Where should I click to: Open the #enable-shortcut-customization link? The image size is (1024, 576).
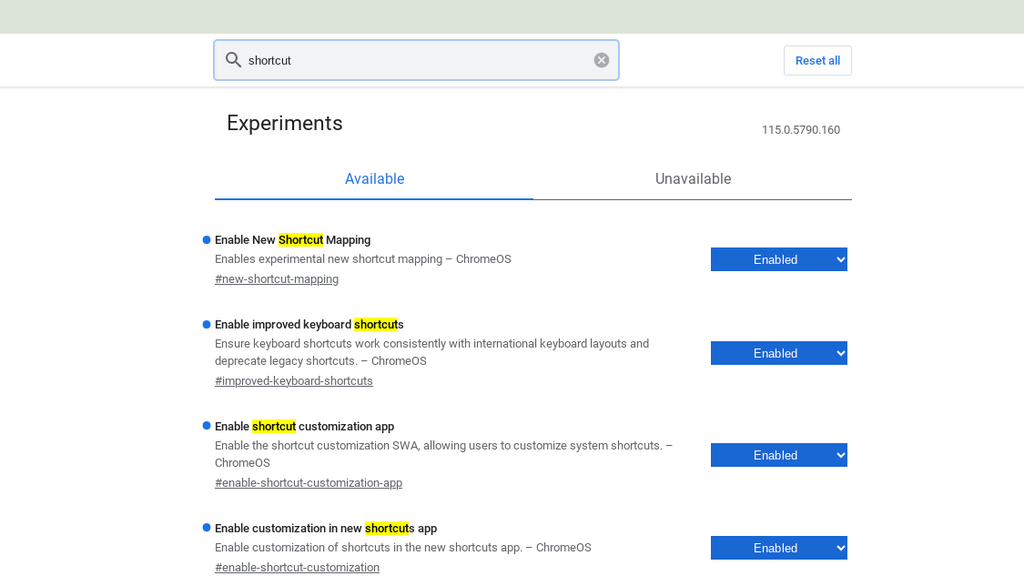click(297, 567)
